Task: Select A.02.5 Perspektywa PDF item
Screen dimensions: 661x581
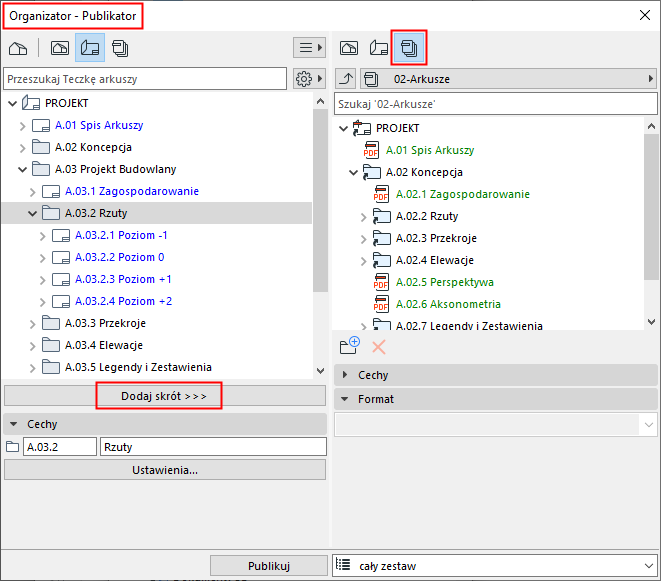Action: (x=445, y=282)
